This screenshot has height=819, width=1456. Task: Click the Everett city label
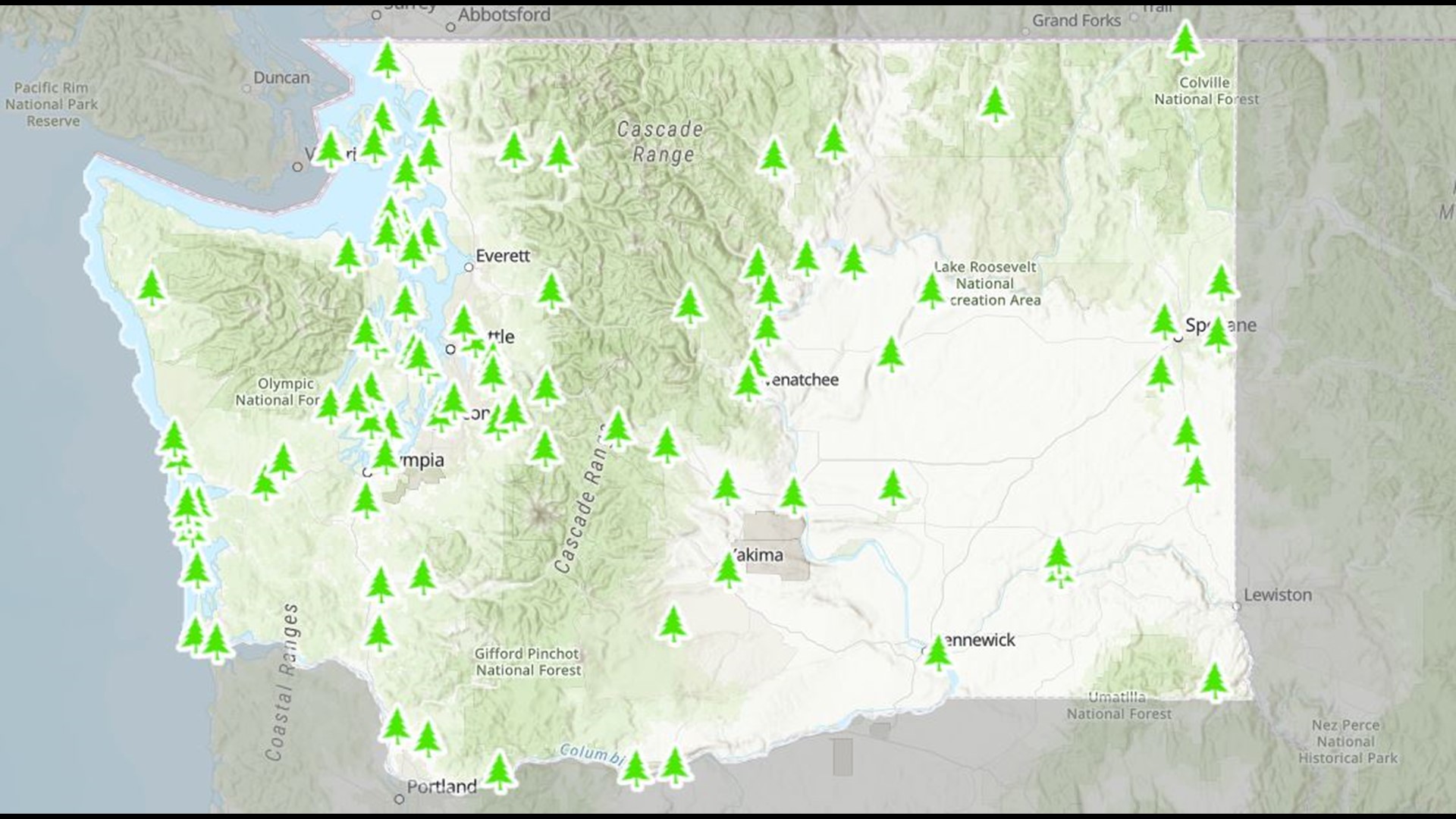tap(503, 256)
